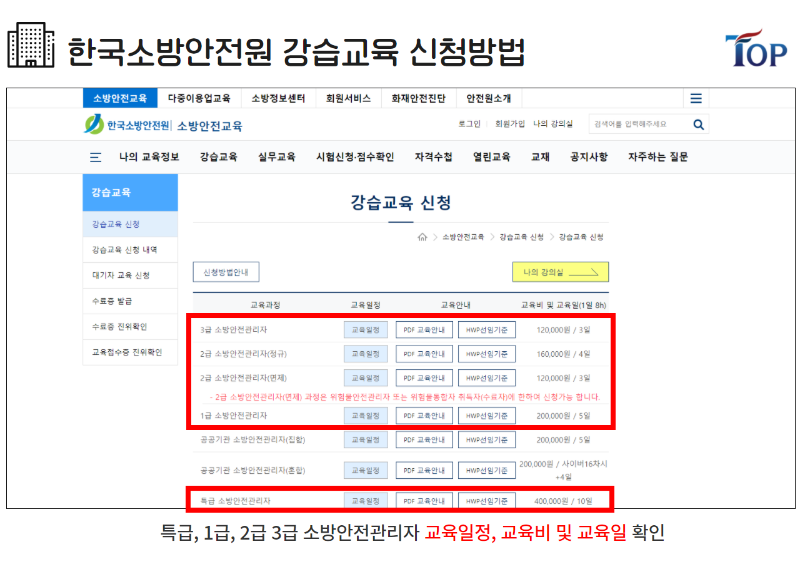
Task: Open 나의 교육정보 menu
Action: coord(149,157)
